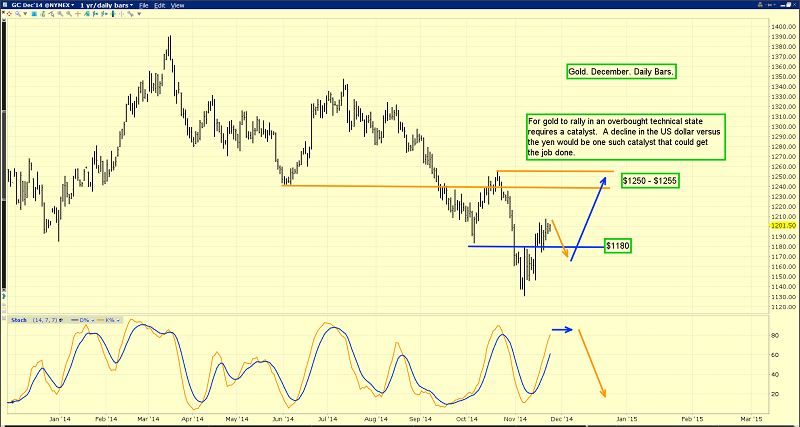Image resolution: width=800 pixels, height=427 pixels.
Task: Restore the chart window using restore icon
Action: [x=788, y=5]
